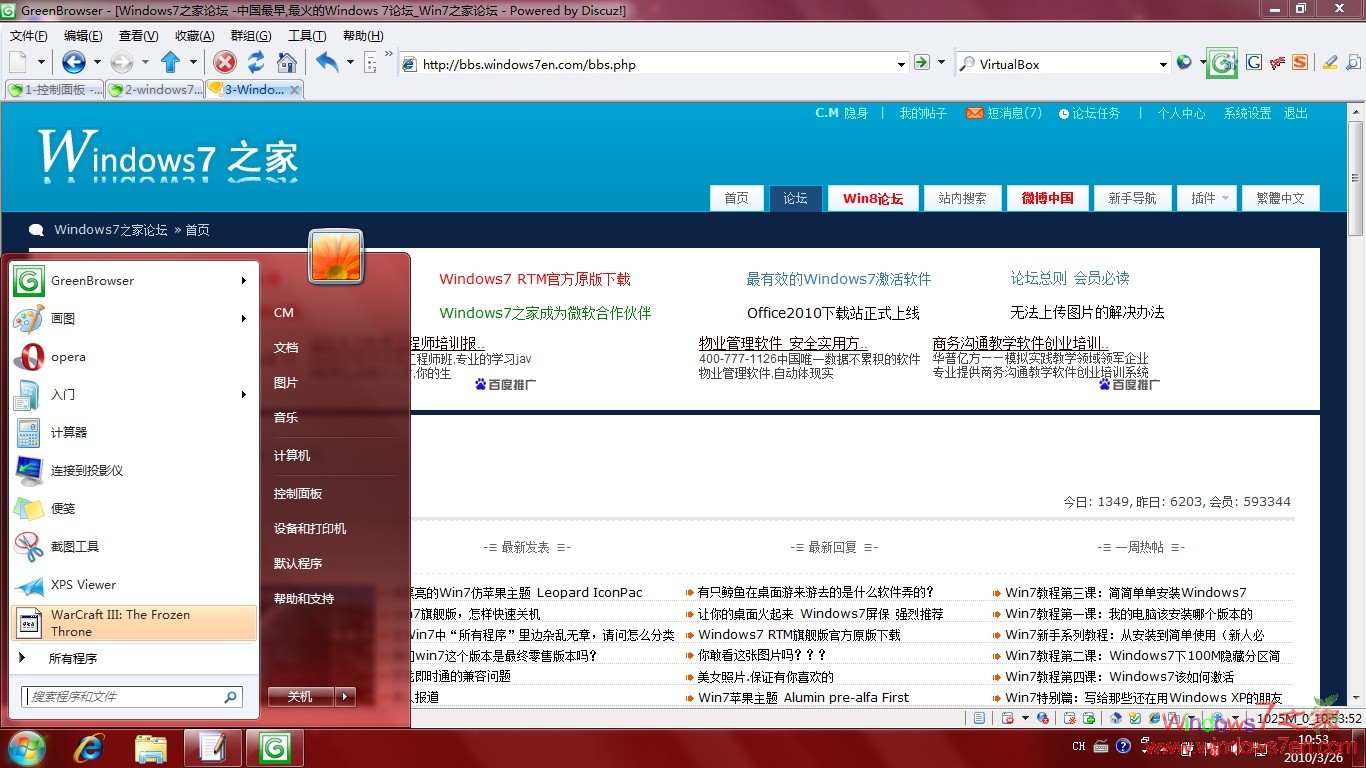Click the large green GreenBrowser G toolbar icon
This screenshot has width=1366, height=768.
(x=1222, y=63)
